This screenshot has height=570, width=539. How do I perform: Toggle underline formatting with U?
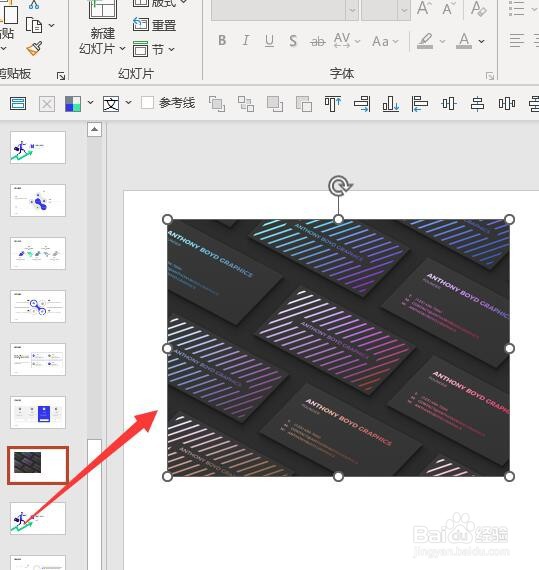click(x=269, y=41)
